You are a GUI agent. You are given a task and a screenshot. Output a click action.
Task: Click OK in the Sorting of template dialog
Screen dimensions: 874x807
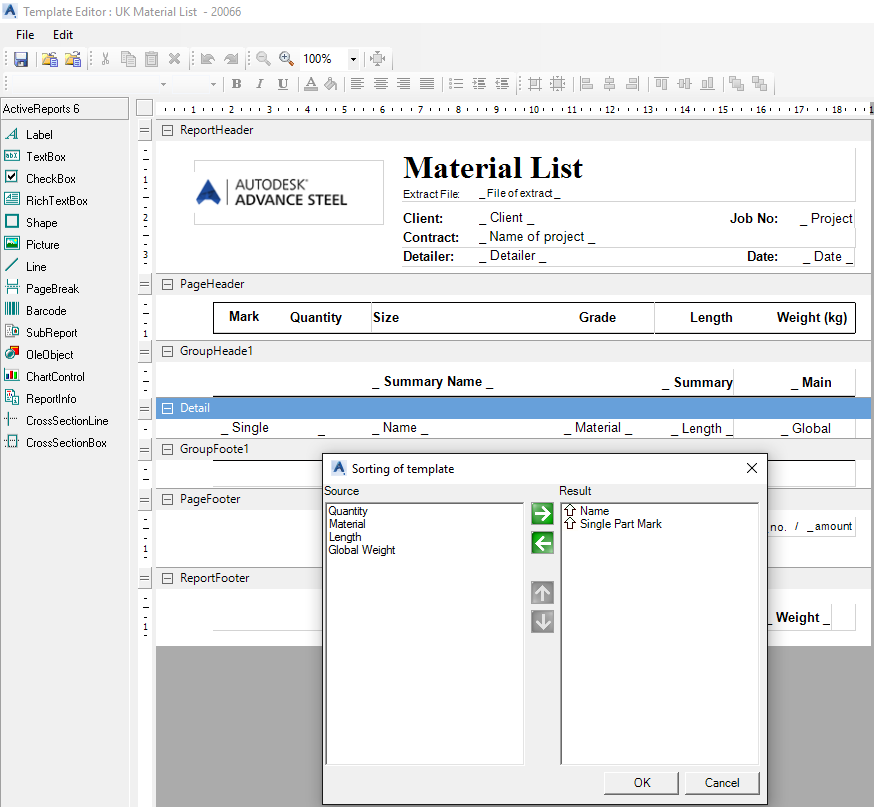[640, 782]
